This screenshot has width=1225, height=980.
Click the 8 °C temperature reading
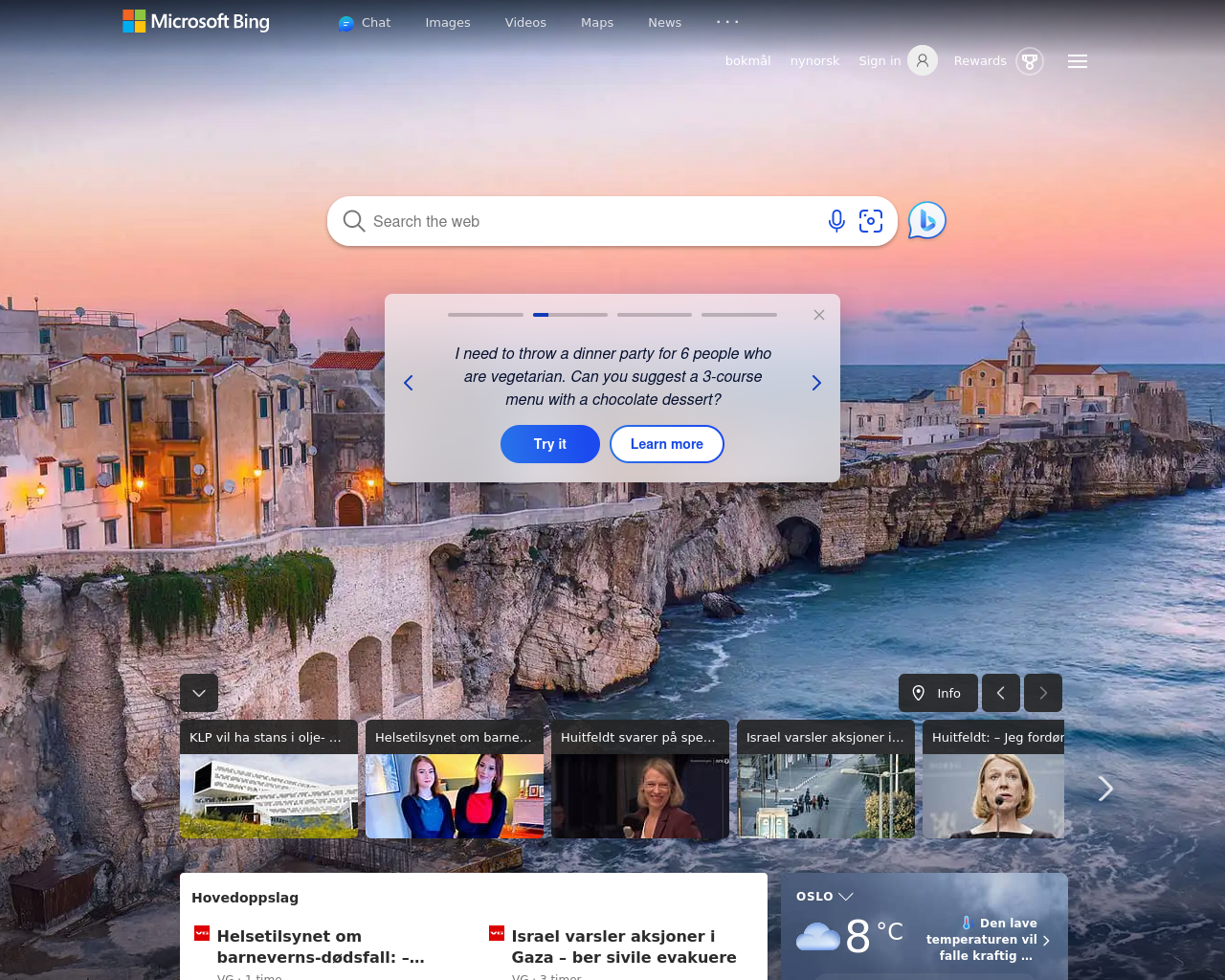point(874,935)
